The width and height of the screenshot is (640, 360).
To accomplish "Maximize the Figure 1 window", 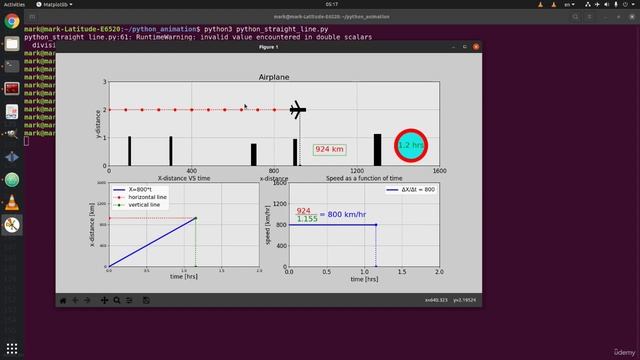I will click(464, 47).
